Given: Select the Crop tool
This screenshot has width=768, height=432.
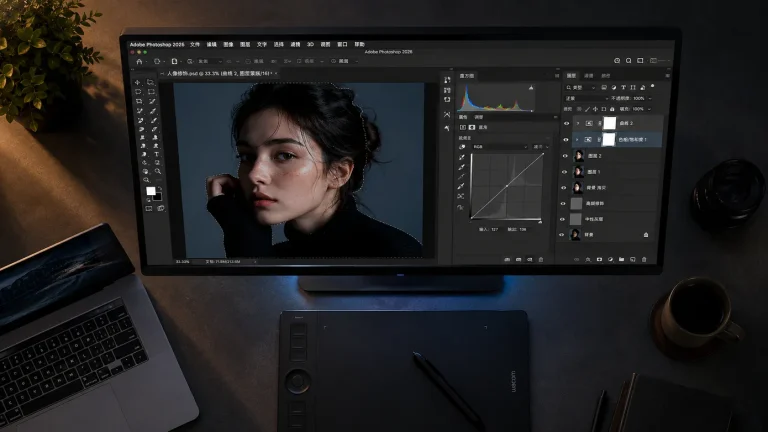Looking at the screenshot, I should (x=139, y=101).
